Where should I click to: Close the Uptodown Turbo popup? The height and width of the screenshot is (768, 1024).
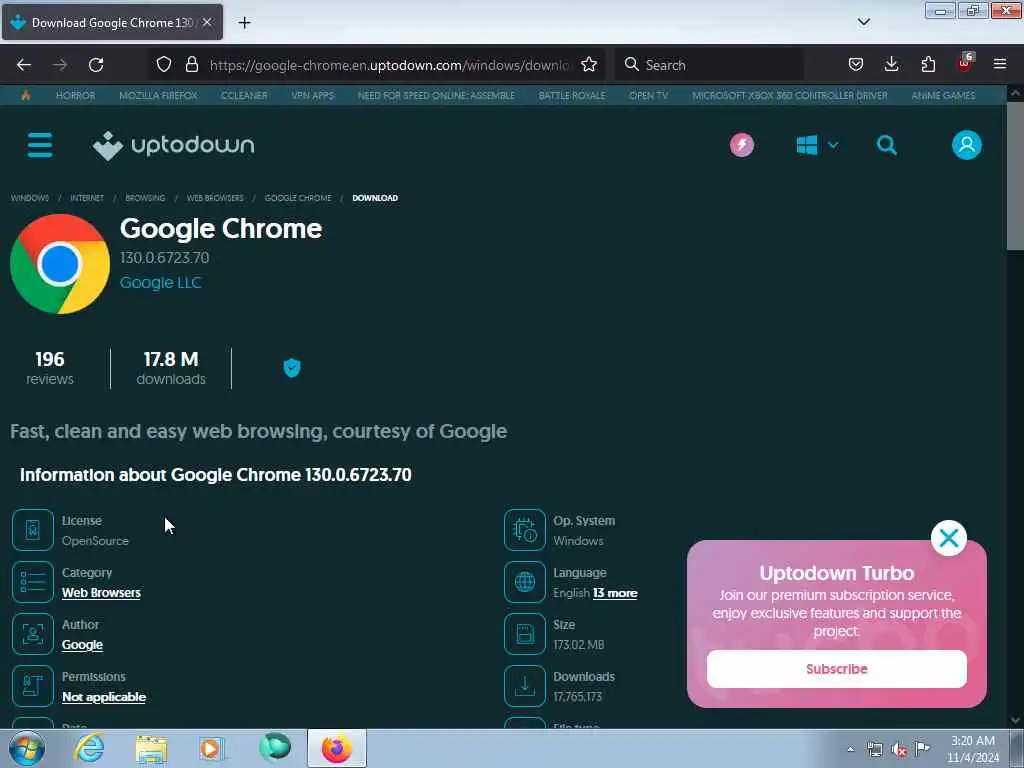(x=949, y=538)
